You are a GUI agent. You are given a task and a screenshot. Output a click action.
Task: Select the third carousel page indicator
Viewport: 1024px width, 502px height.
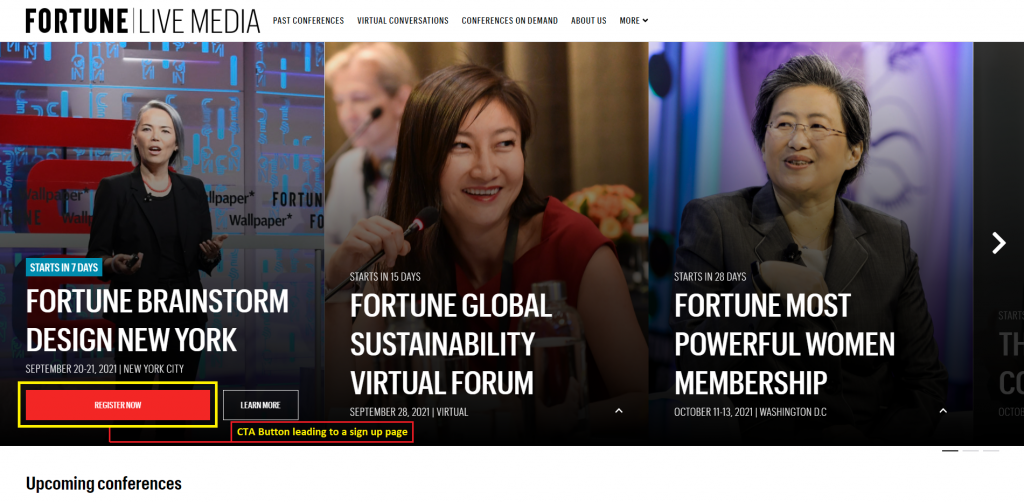pos(991,451)
